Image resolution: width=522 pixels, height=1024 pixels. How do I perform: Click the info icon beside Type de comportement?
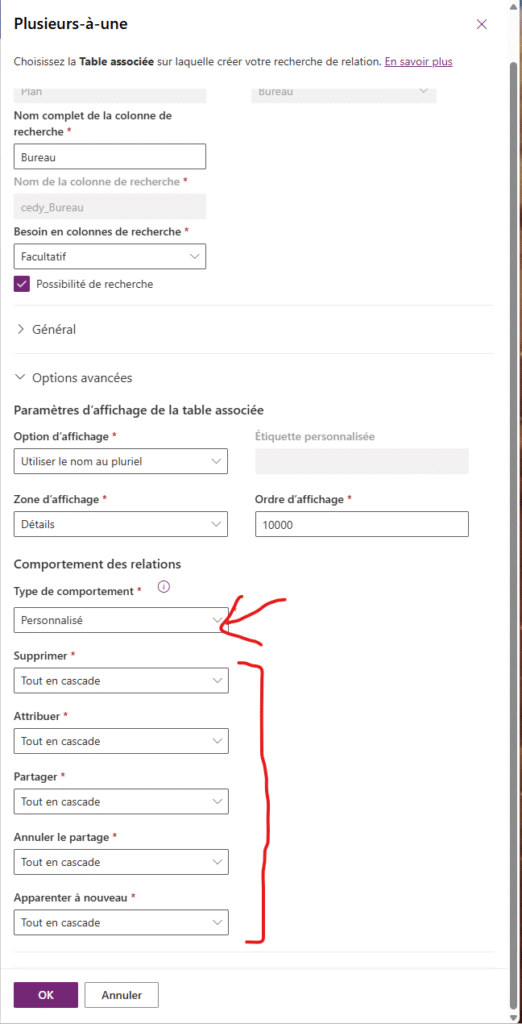(164, 587)
